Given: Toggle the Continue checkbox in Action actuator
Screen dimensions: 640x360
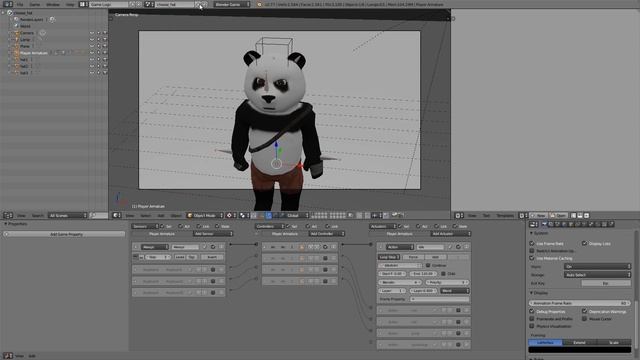Looking at the screenshot, I should tap(428, 266).
